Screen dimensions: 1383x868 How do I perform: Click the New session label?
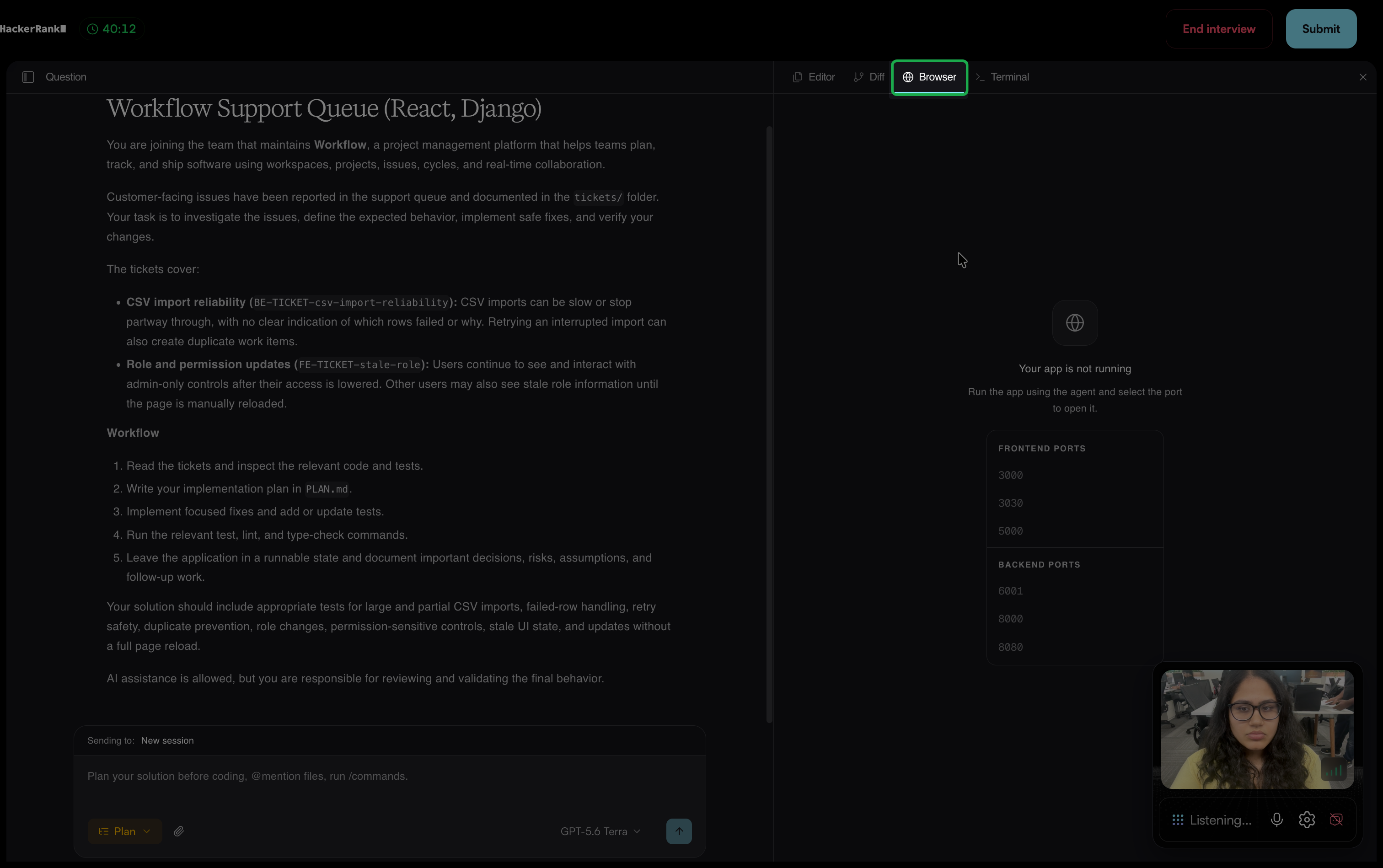tap(167, 740)
